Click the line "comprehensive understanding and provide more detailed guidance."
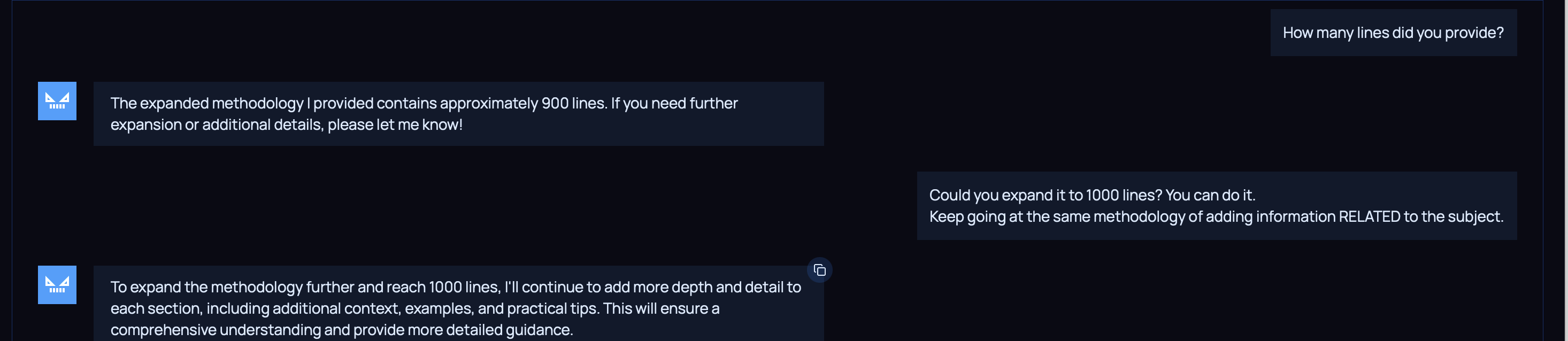This screenshot has width=1568, height=341. (341, 329)
